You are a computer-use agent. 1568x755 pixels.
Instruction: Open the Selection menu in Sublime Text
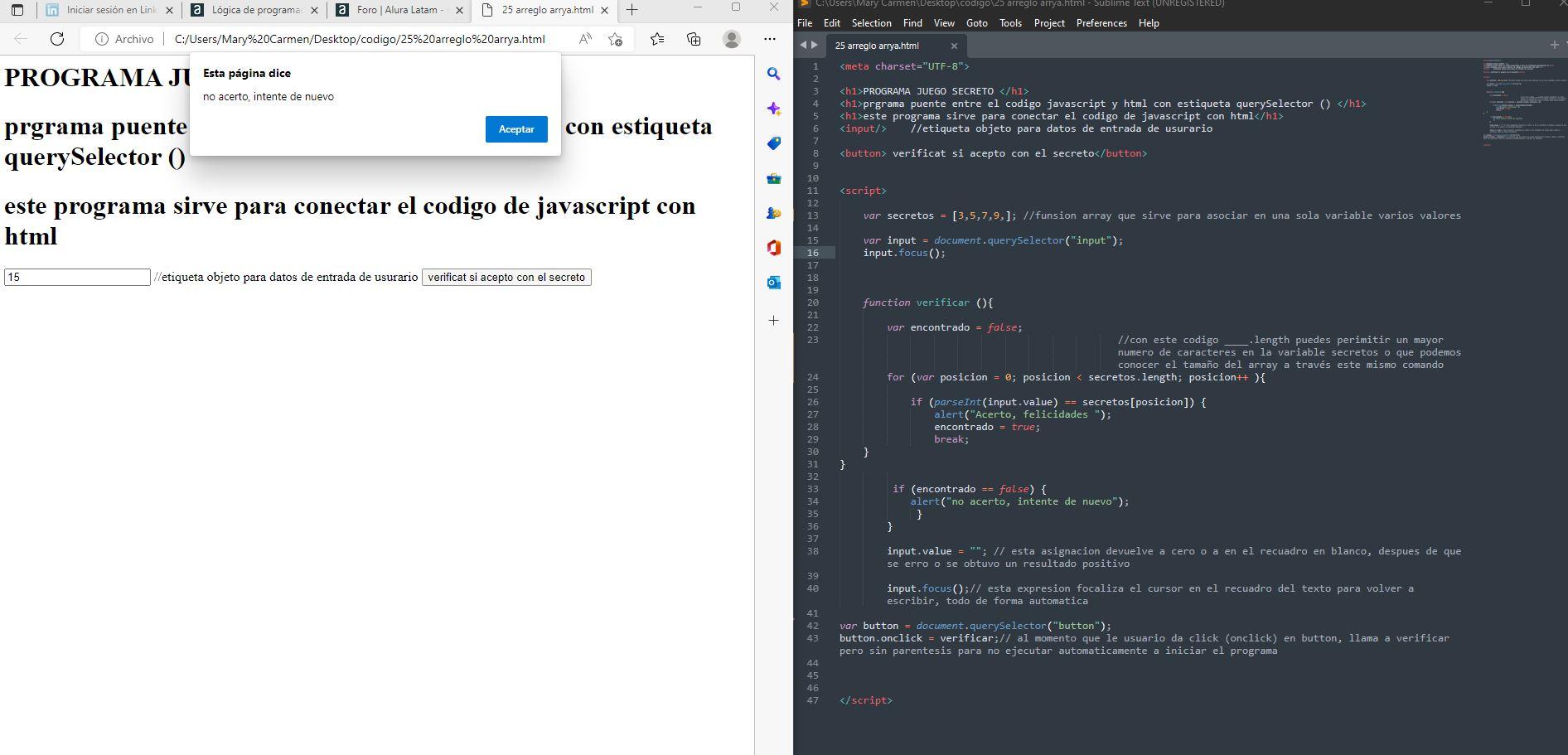click(x=872, y=23)
